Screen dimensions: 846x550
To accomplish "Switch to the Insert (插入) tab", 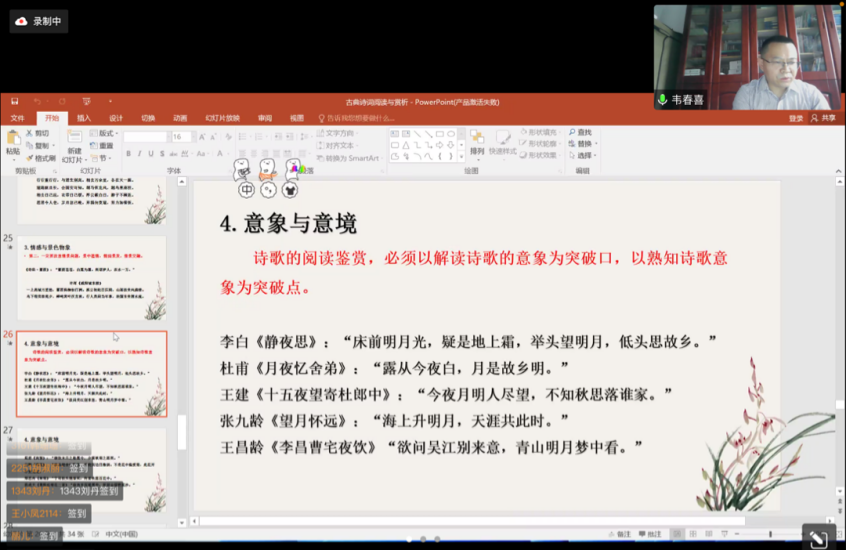I will pos(84,118).
